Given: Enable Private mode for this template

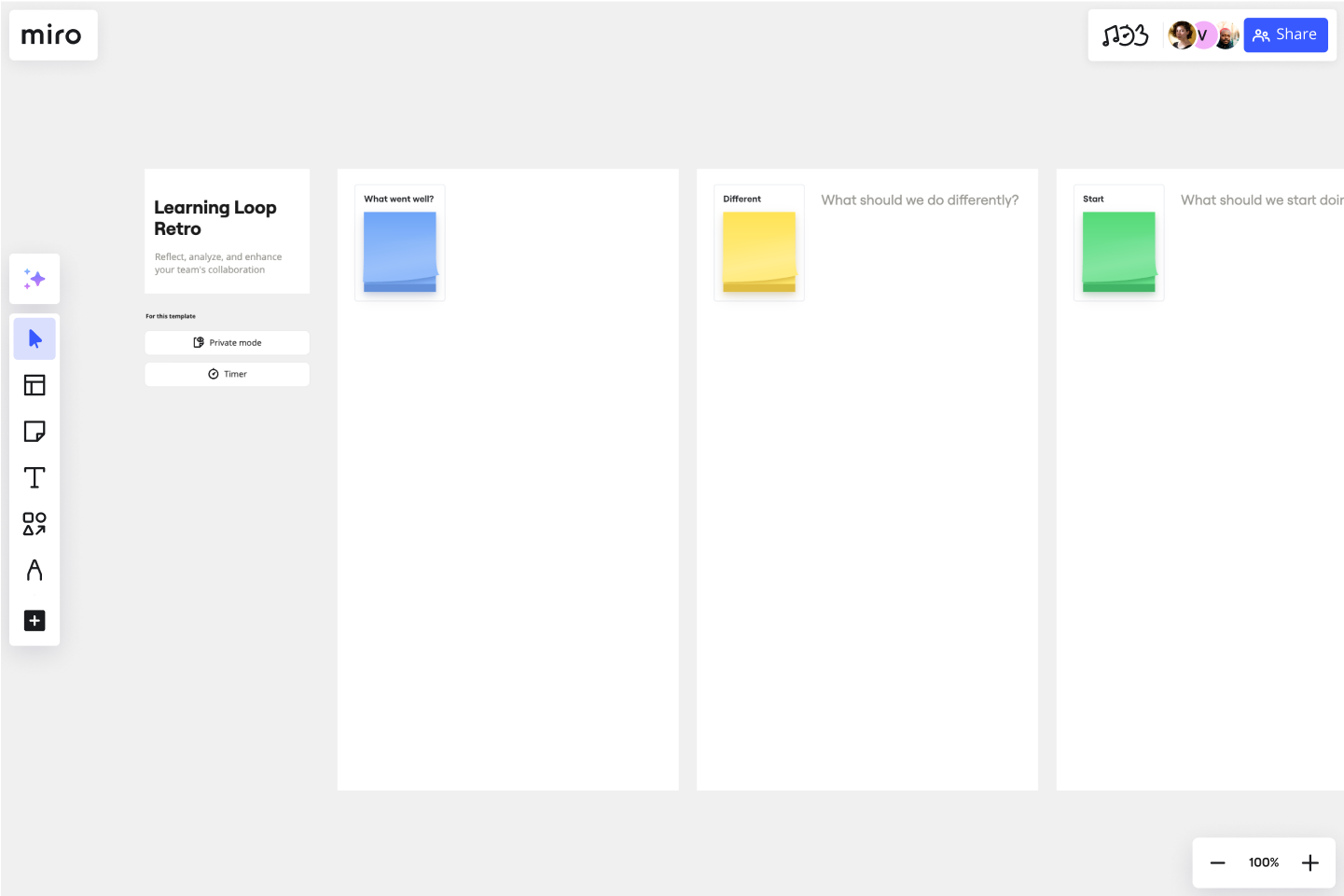Looking at the screenshot, I should point(227,342).
